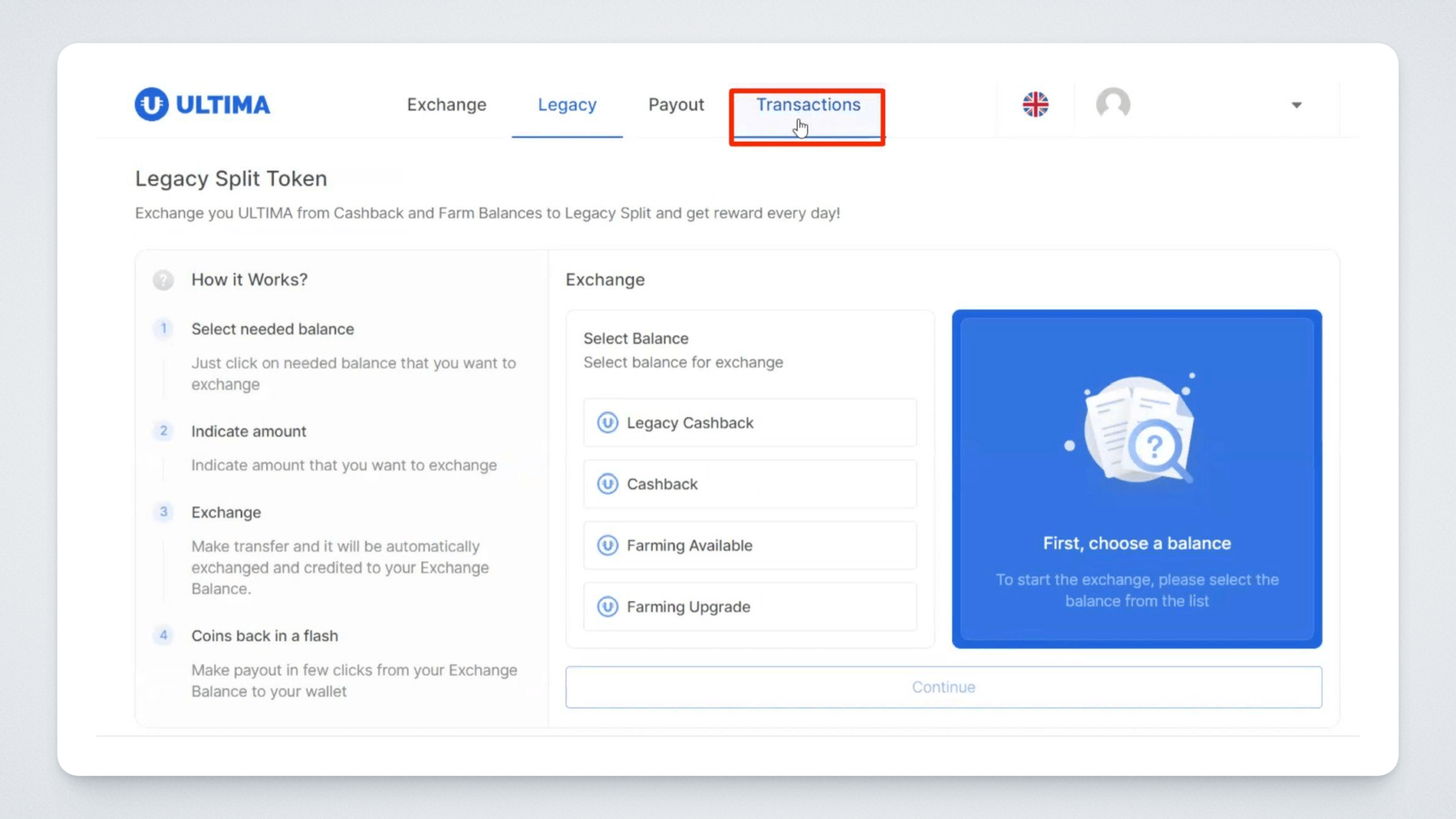Click the user profile avatar icon
Screen dimensions: 1456x819
coord(1112,104)
